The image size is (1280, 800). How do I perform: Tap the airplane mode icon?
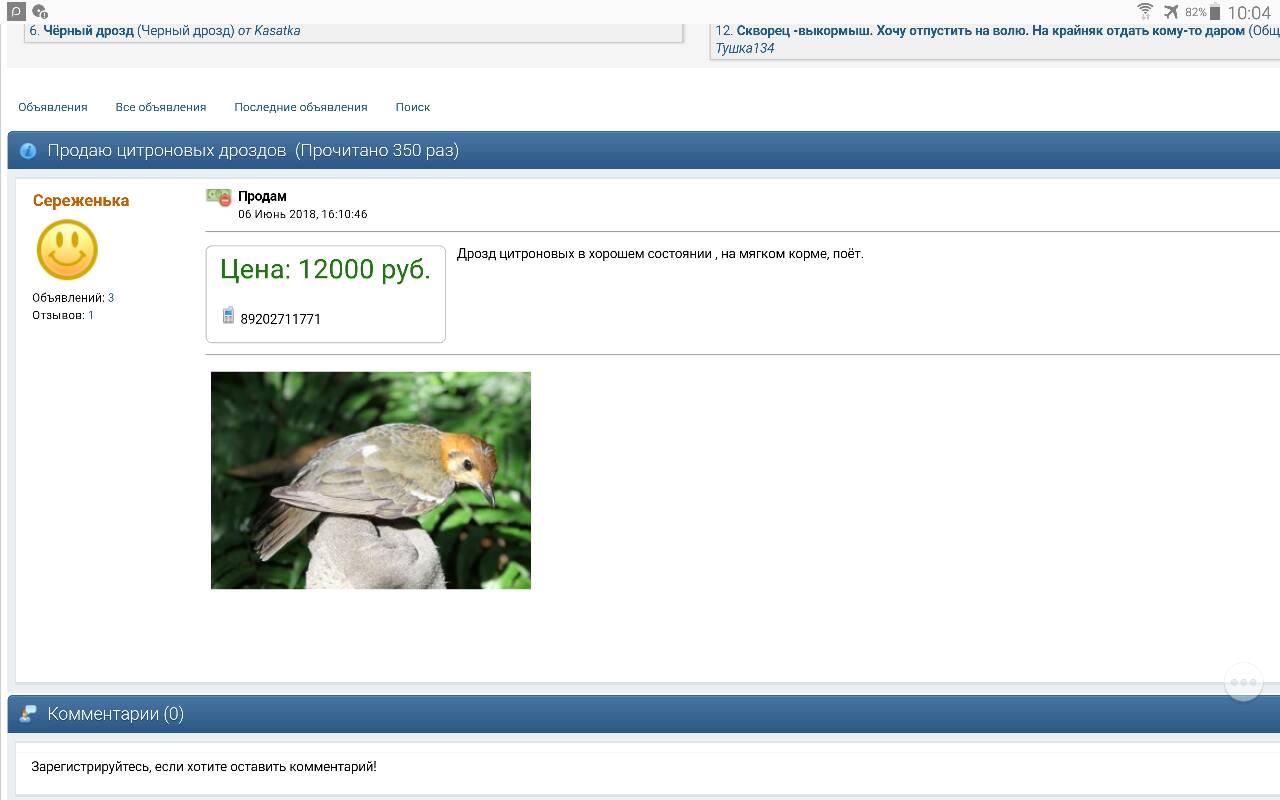[1171, 12]
